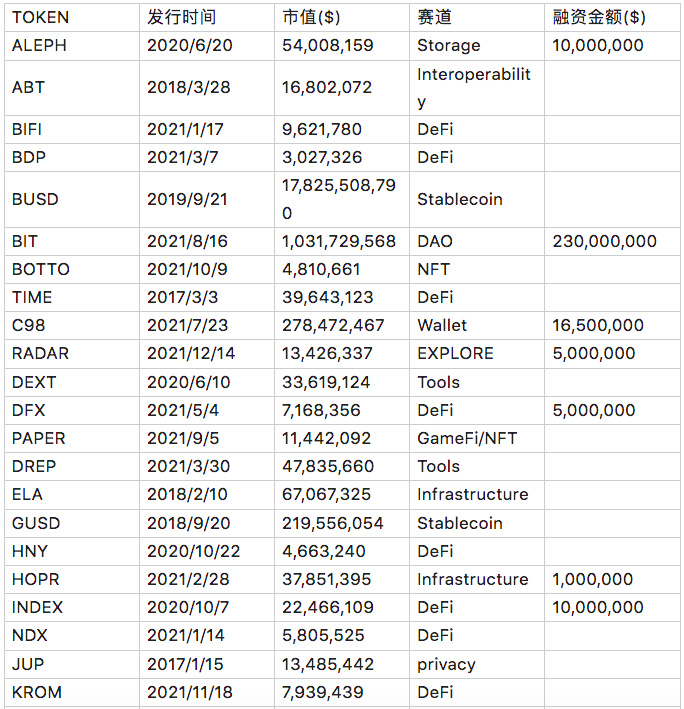Click the C98 Wallet category cell
The image size is (684, 709).
click(477, 326)
